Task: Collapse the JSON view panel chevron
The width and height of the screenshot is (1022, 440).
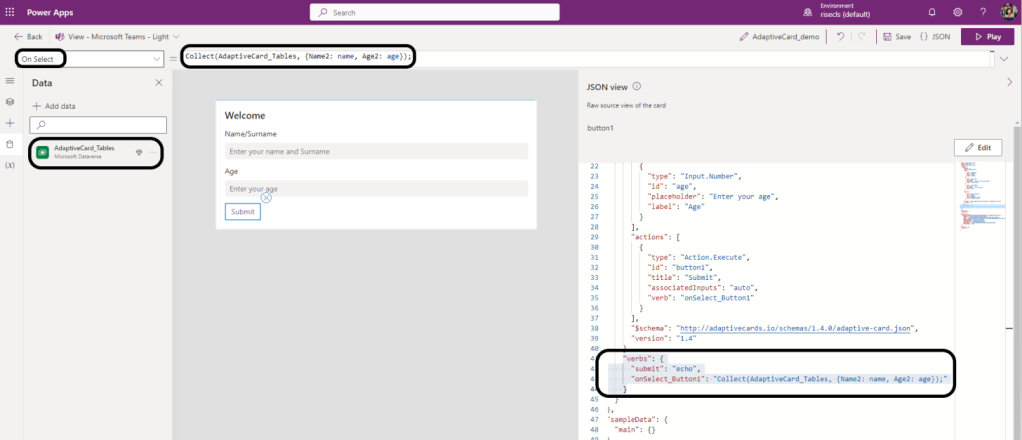Action: [x=1008, y=83]
